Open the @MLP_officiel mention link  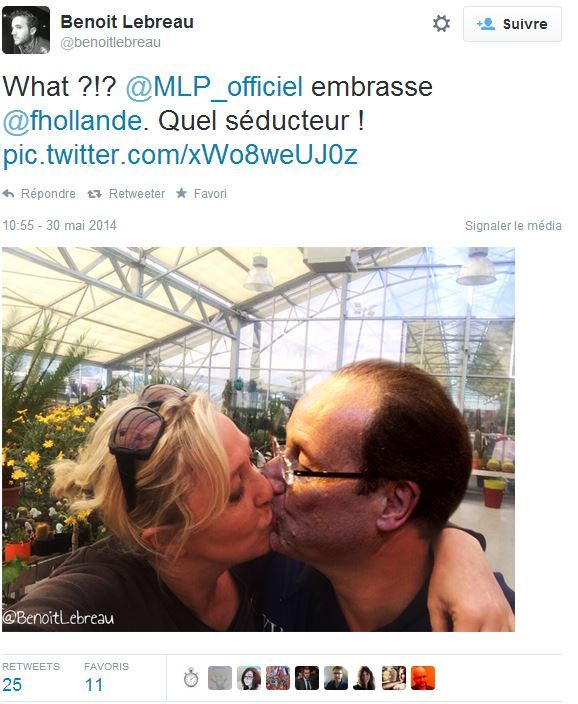(x=214, y=87)
